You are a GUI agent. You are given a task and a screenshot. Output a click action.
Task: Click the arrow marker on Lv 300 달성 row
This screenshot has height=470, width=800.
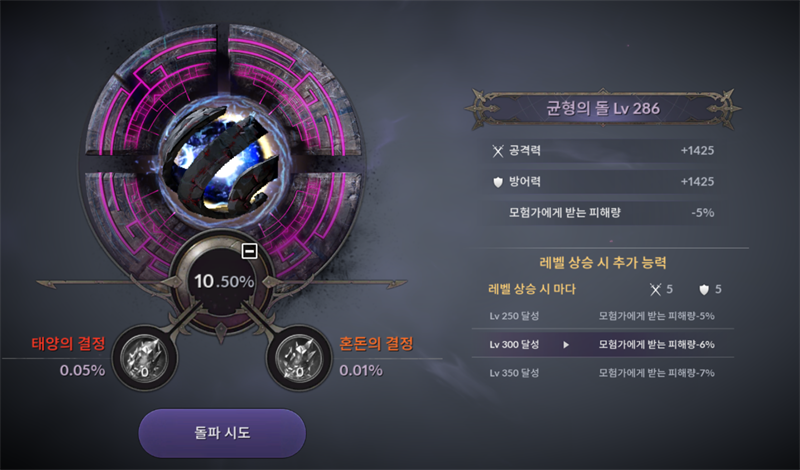coord(566,345)
